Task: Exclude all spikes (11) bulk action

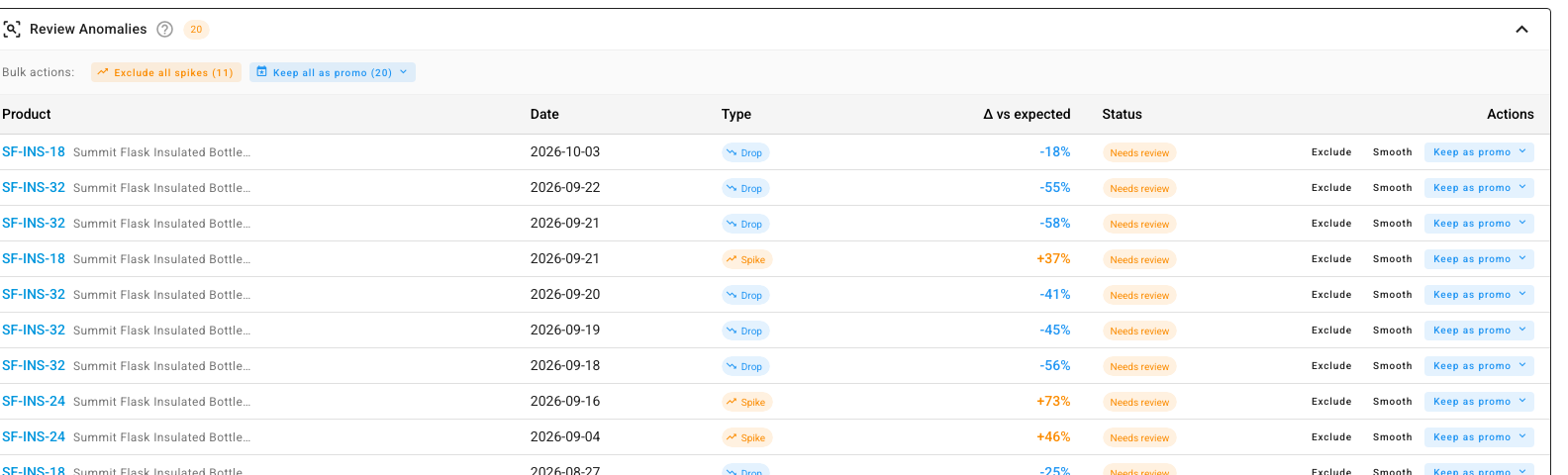Action: pos(166,72)
